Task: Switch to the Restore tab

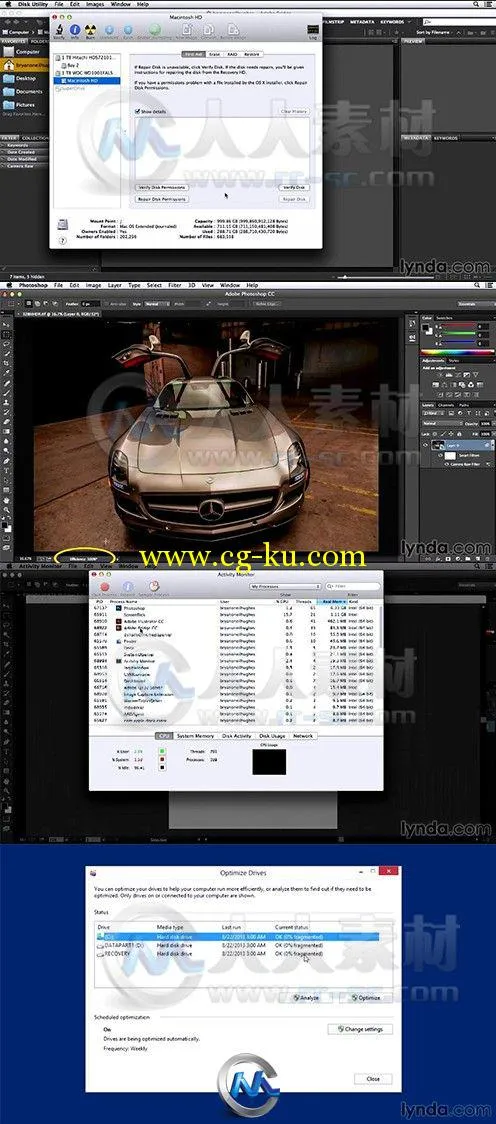Action: pyautogui.click(x=252, y=54)
